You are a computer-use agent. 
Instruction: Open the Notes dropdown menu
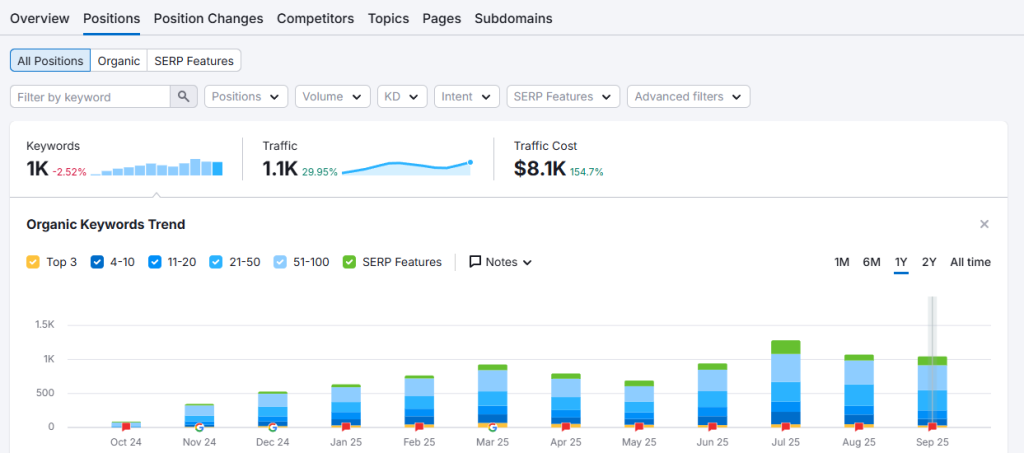501,262
